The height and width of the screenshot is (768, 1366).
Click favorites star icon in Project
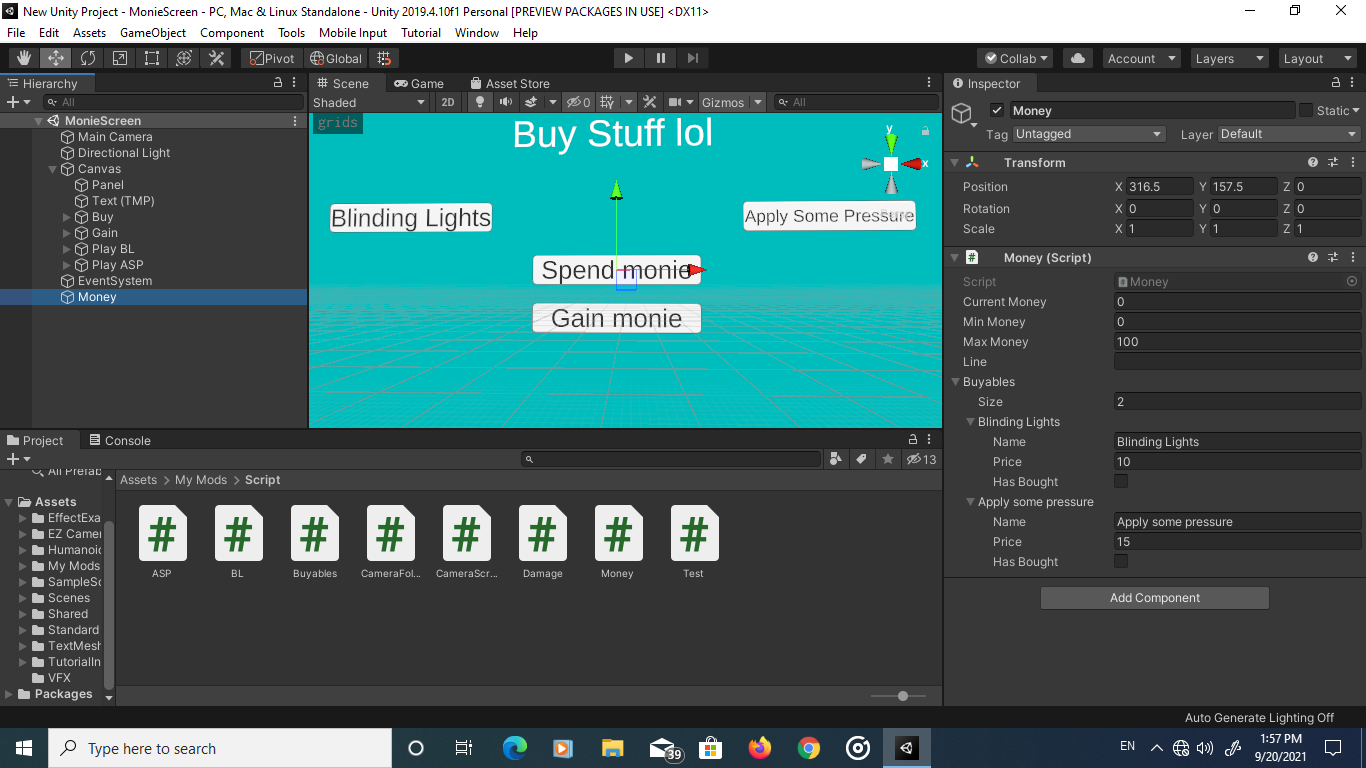(x=887, y=459)
